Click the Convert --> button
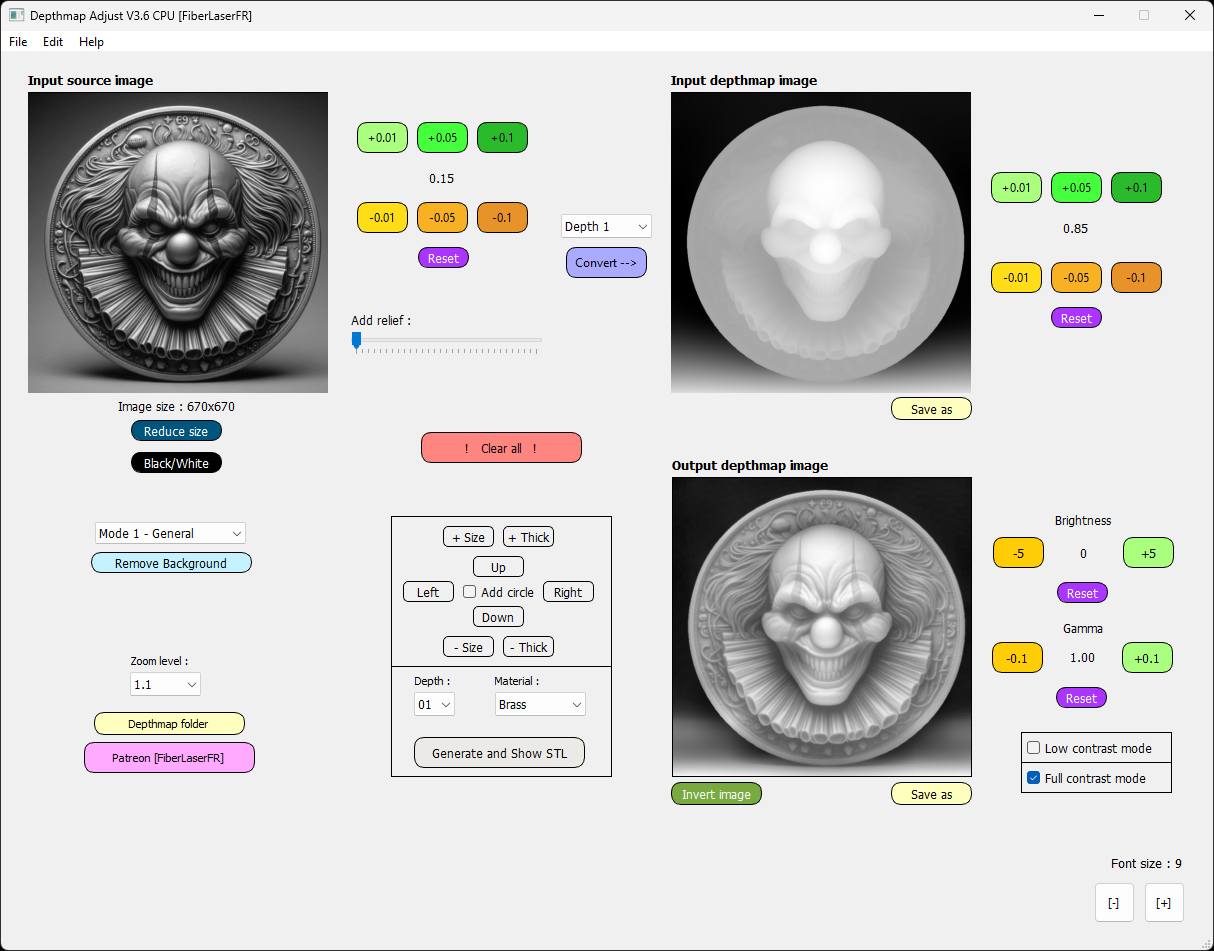The width and height of the screenshot is (1214, 951). pos(606,263)
